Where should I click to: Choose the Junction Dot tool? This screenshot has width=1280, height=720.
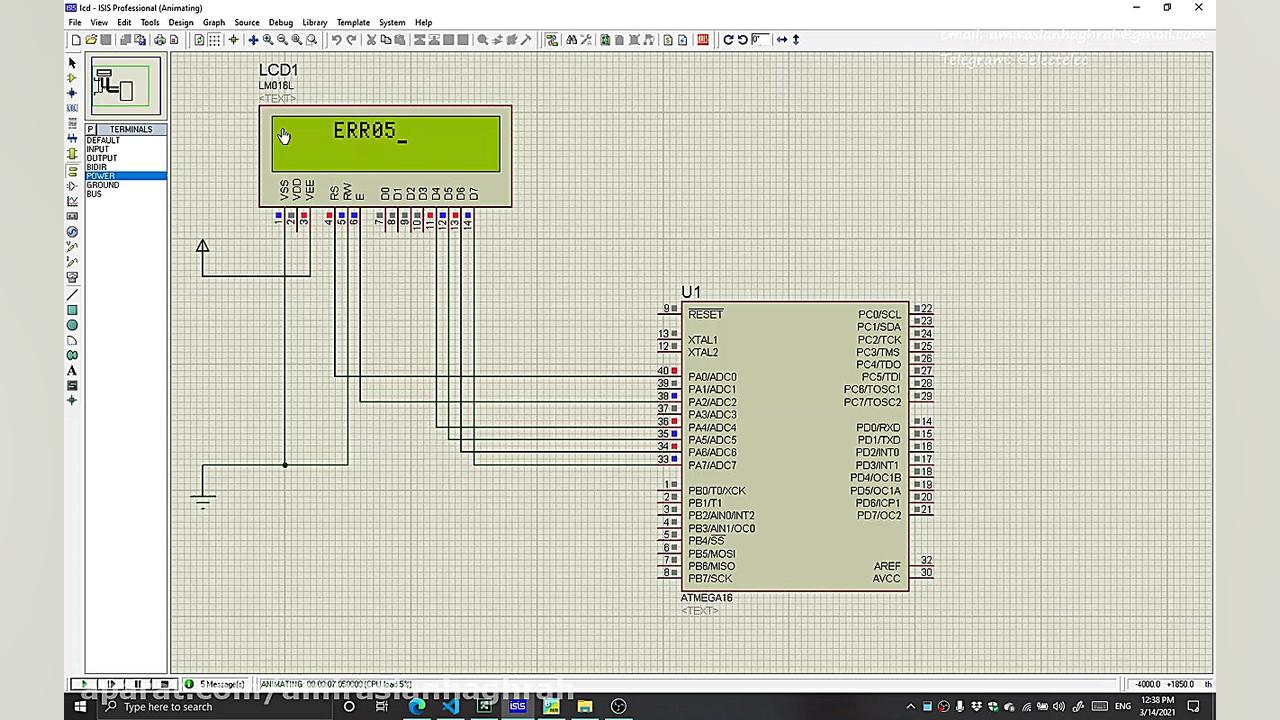coord(72,93)
